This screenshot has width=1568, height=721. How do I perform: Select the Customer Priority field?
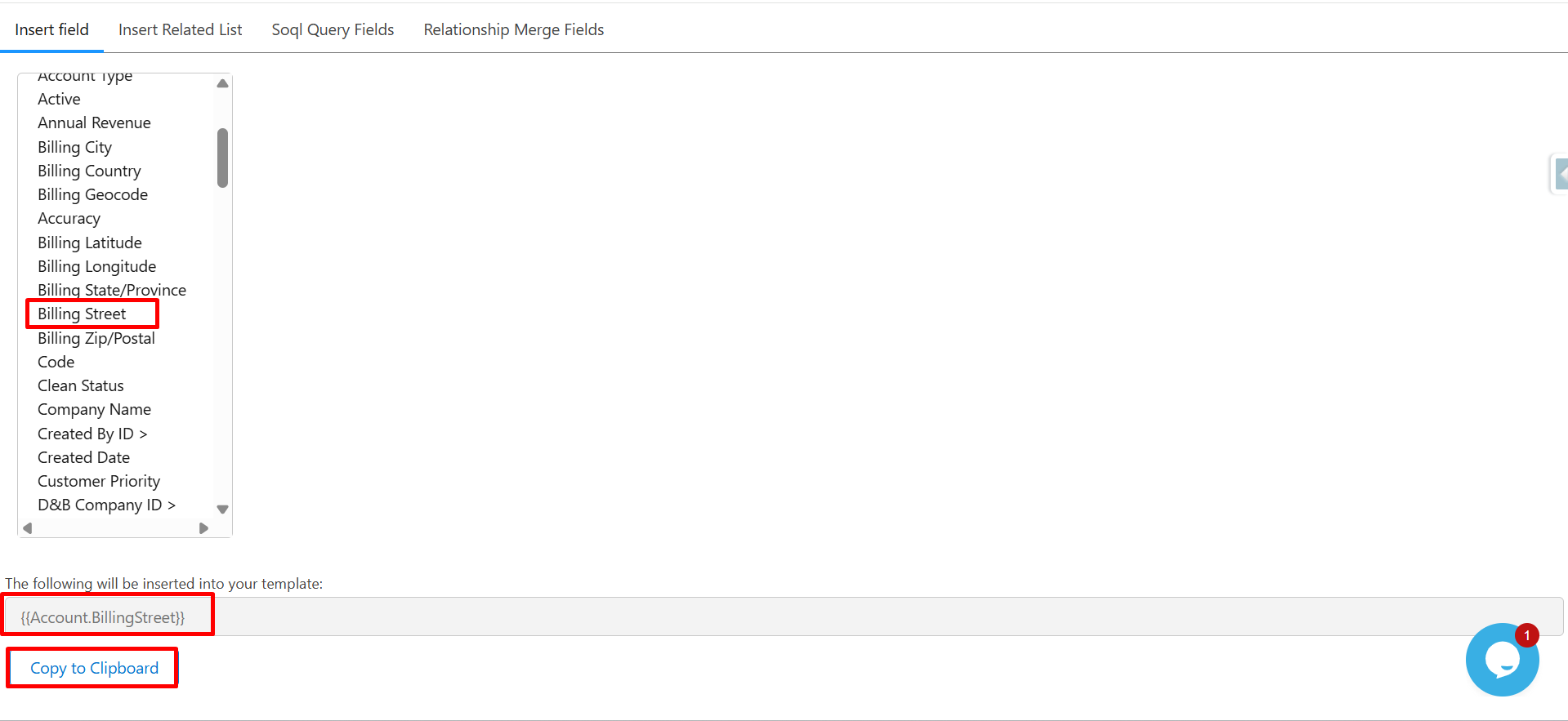tap(99, 481)
